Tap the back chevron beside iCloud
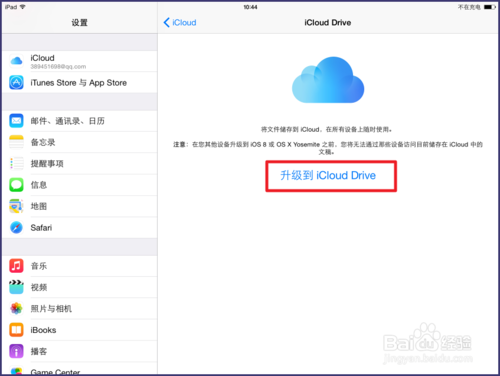The height and width of the screenshot is (376, 500). 167,22
